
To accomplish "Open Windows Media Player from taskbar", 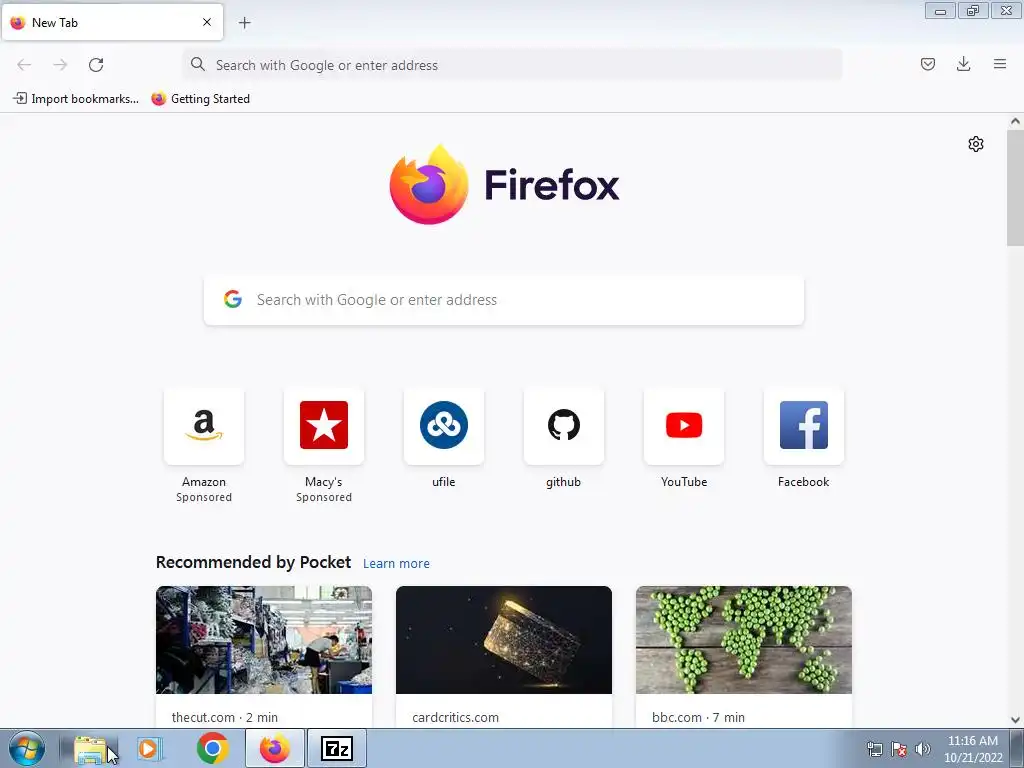I will pos(150,748).
